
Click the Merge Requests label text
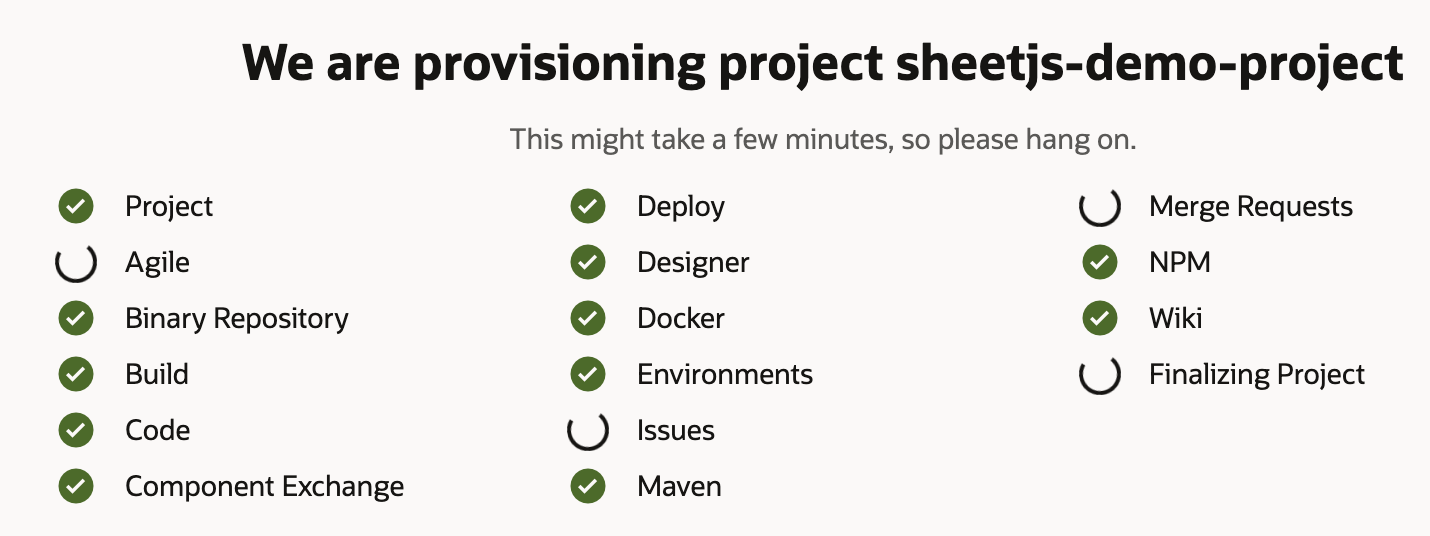1250,207
